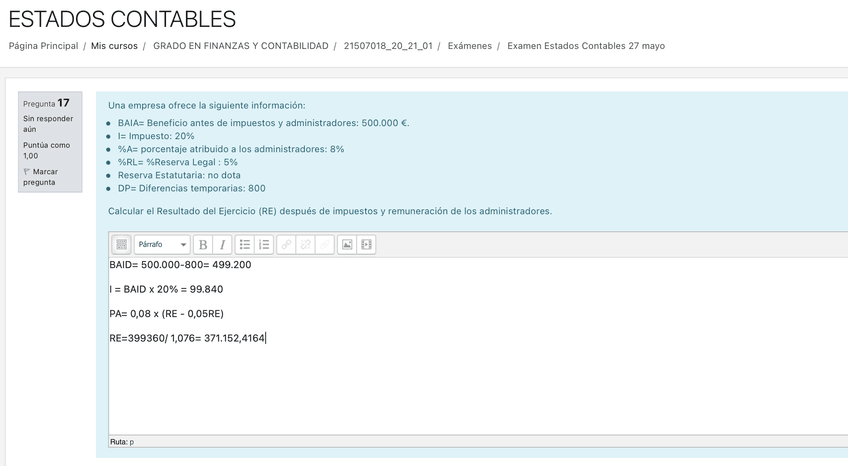
Task: Open the Párrafo paragraph style dropdown
Action: click(x=162, y=244)
